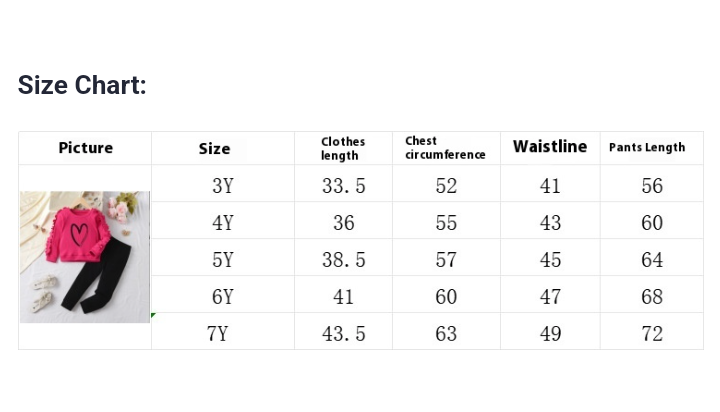Screen dimensions: 720x412
Task: Click the Picture column header
Action: (x=85, y=148)
